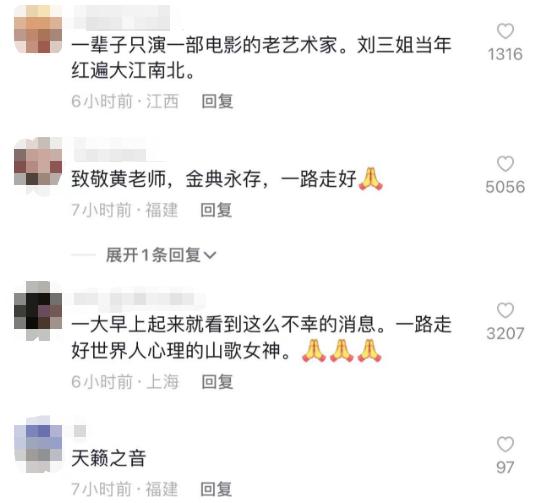This screenshot has height=503, width=542.
Task: Reply to the 天籁之音 comment
Action: tap(216, 489)
